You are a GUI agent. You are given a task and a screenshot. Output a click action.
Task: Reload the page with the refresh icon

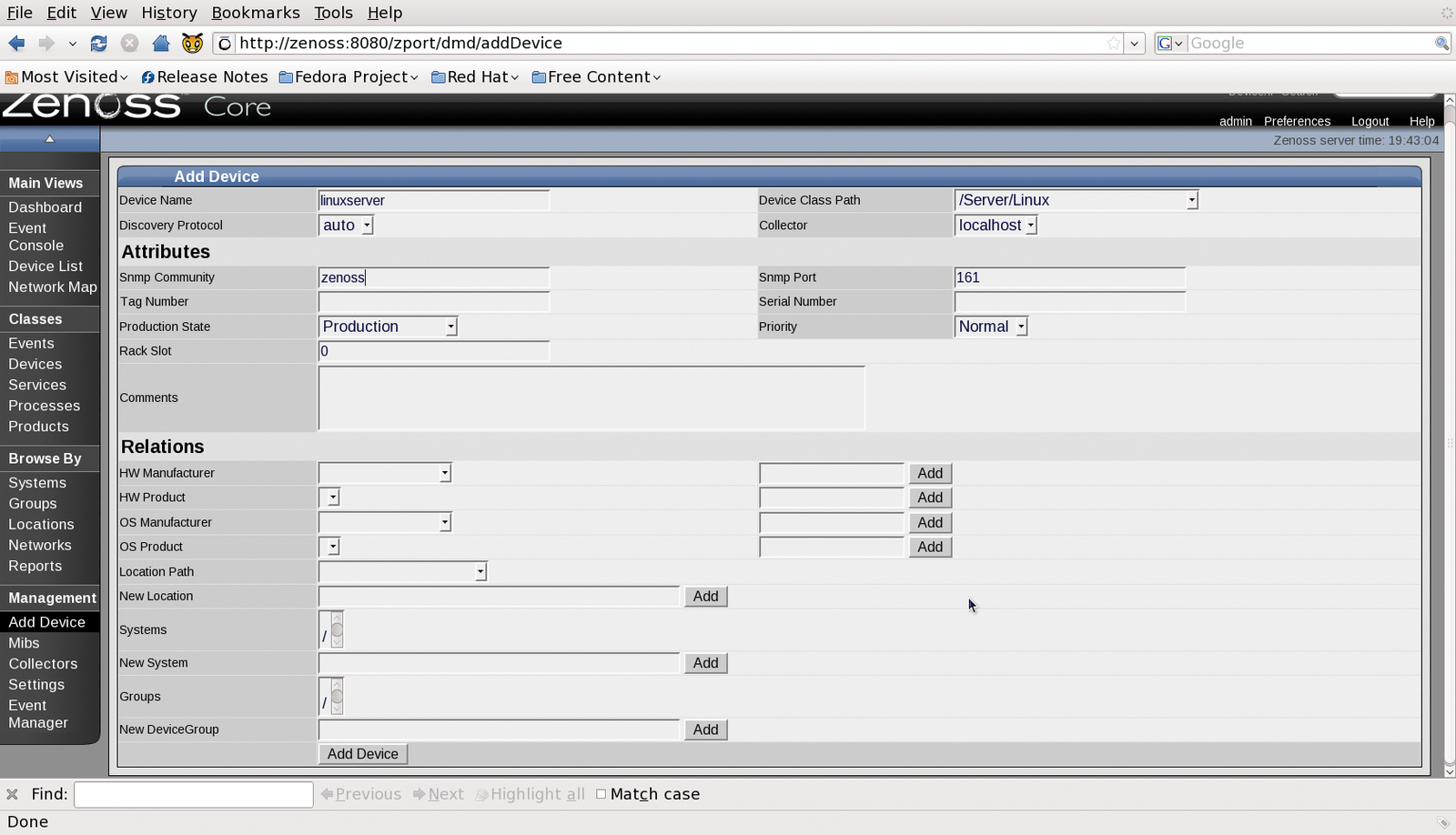tap(98, 43)
